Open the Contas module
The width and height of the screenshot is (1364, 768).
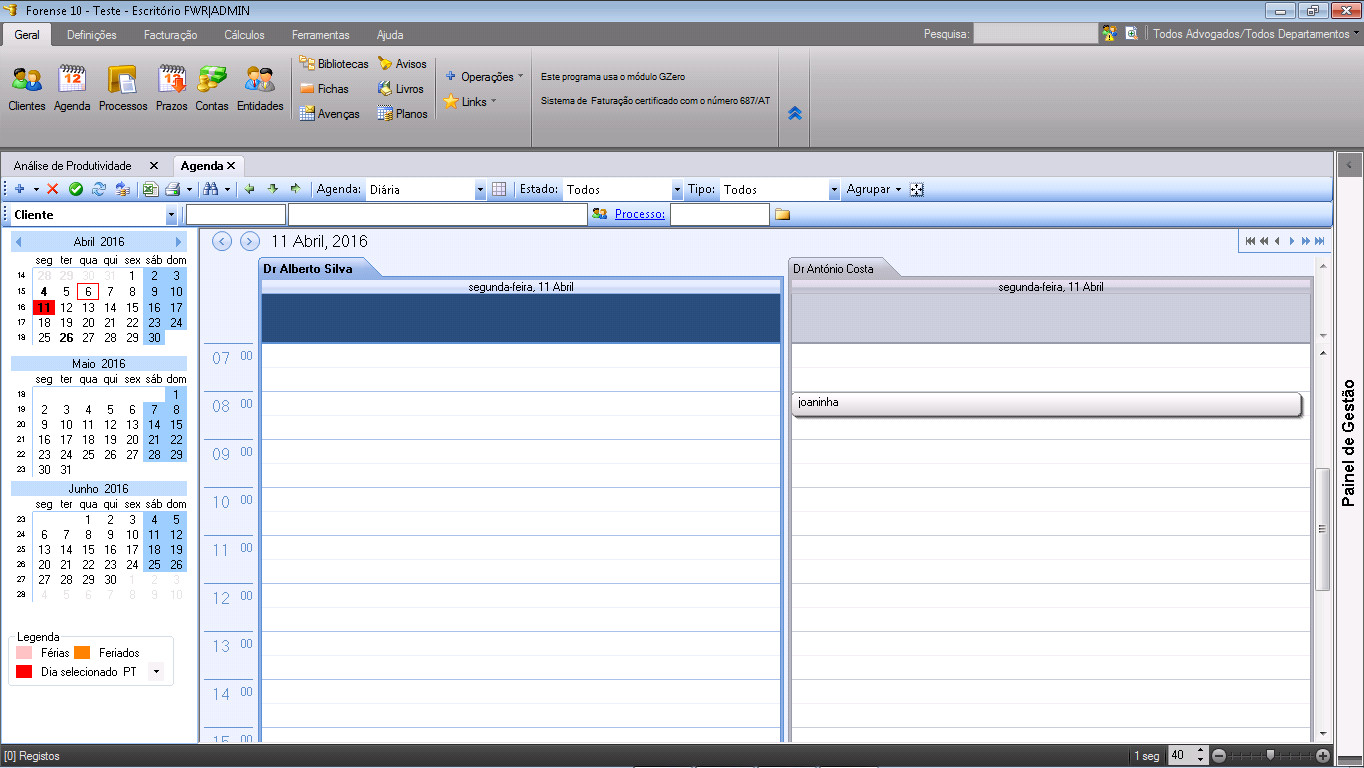pyautogui.click(x=212, y=88)
